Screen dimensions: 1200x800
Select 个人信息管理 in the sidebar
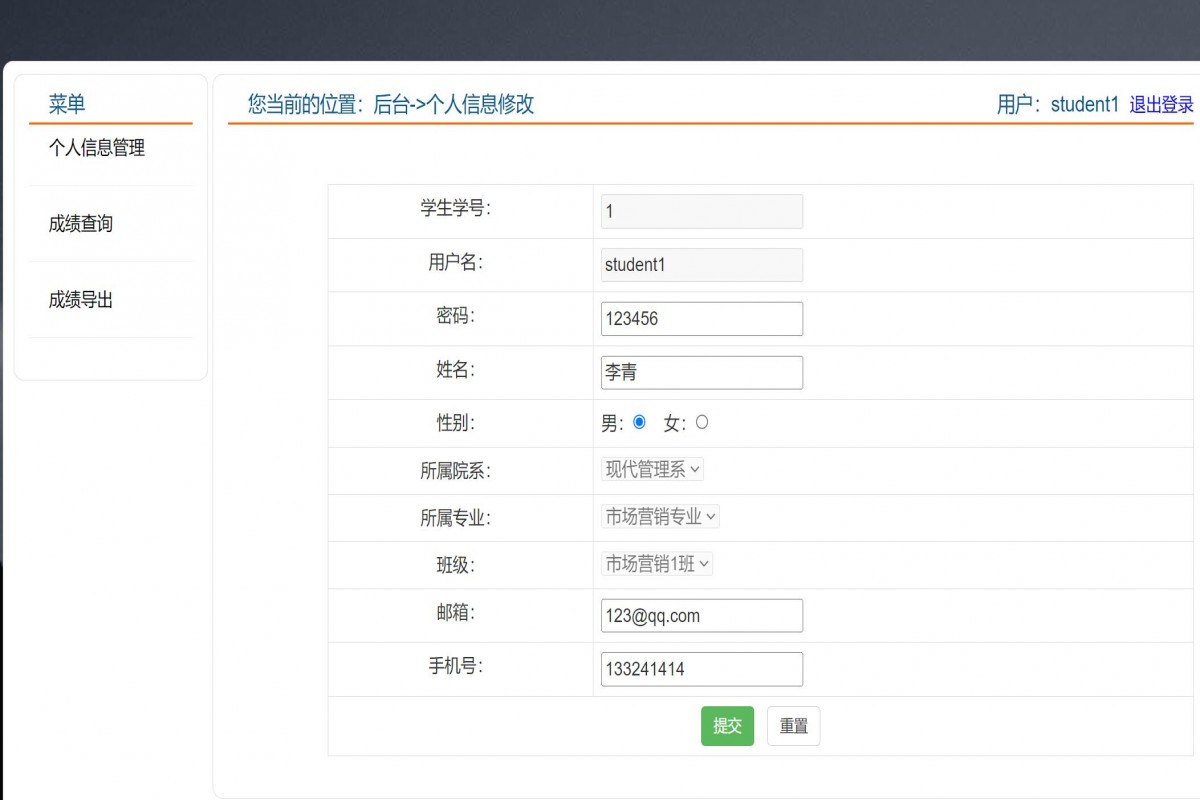point(97,148)
